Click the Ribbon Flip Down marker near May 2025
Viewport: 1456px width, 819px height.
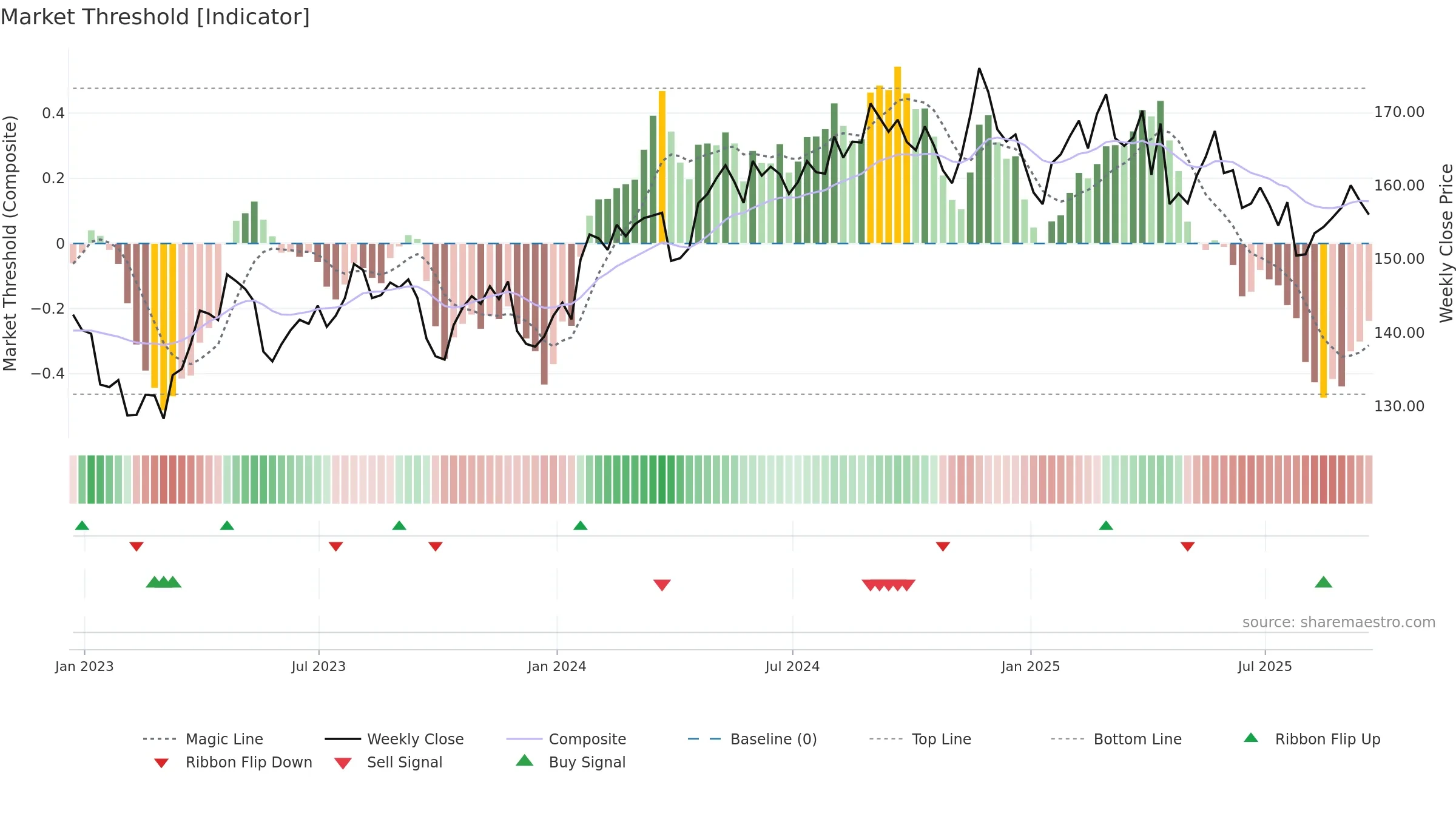(x=1188, y=547)
